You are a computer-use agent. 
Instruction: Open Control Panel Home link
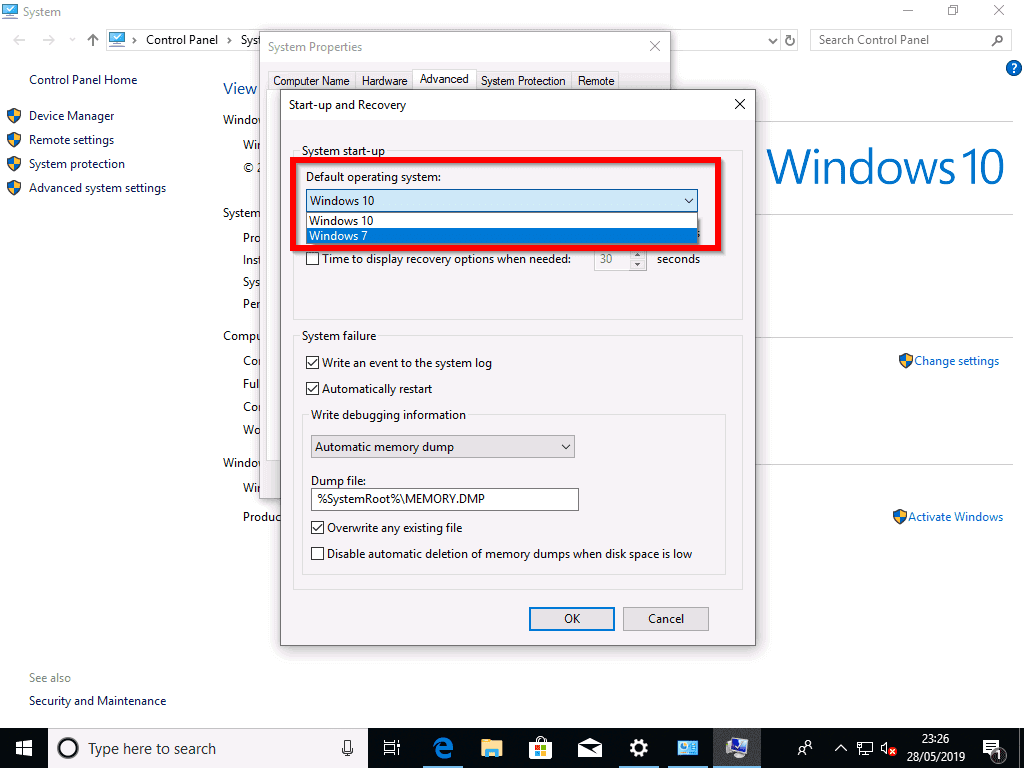pyautogui.click(x=83, y=80)
